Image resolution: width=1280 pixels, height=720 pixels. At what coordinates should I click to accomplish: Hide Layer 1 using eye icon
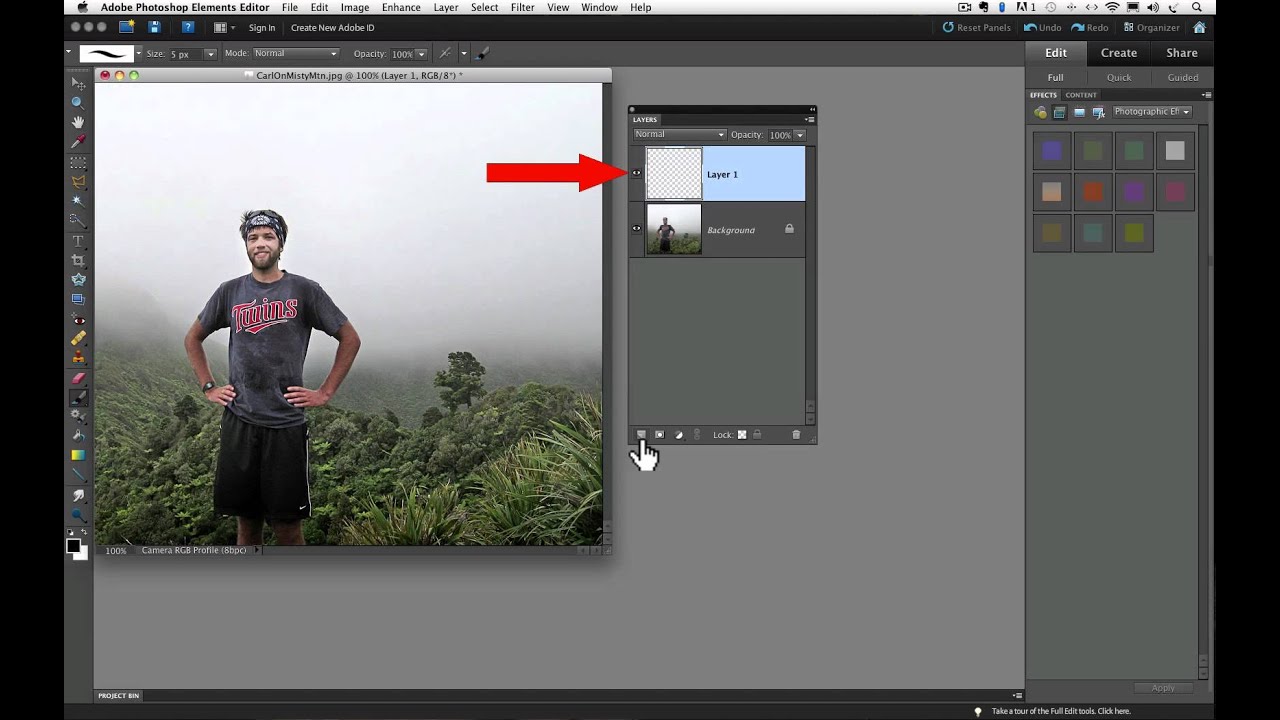point(636,173)
